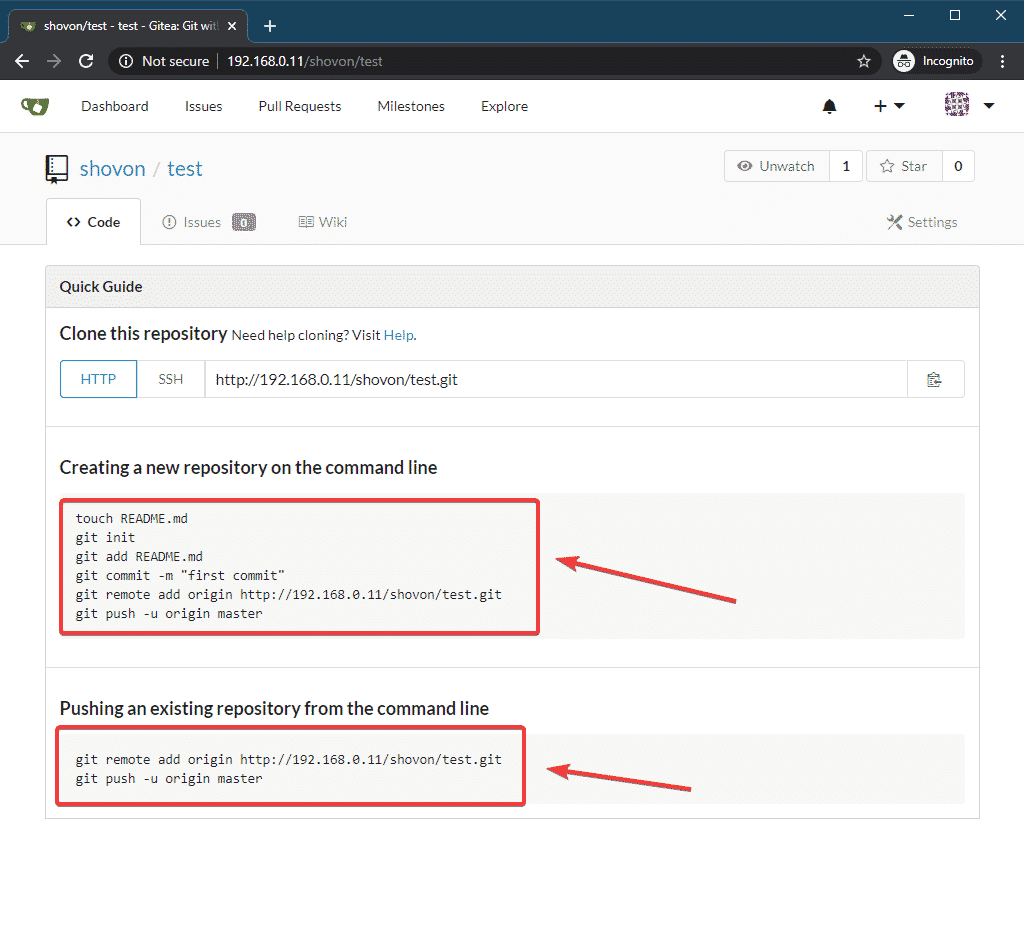The width and height of the screenshot is (1024, 928).
Task: Follow the Help link for cloning
Action: 398,335
